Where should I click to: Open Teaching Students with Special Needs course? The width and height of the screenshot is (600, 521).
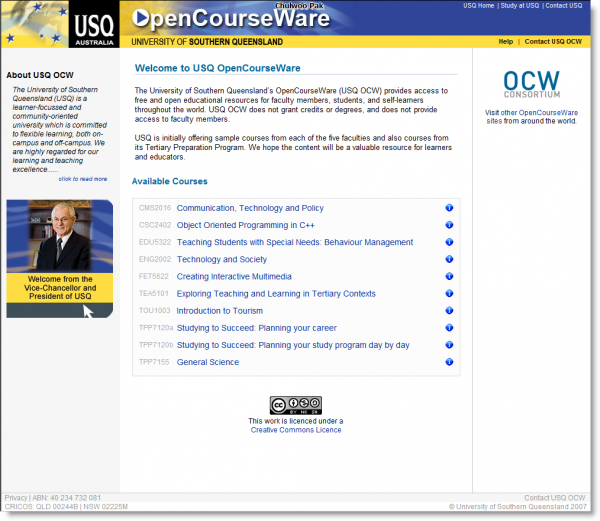(x=294, y=242)
